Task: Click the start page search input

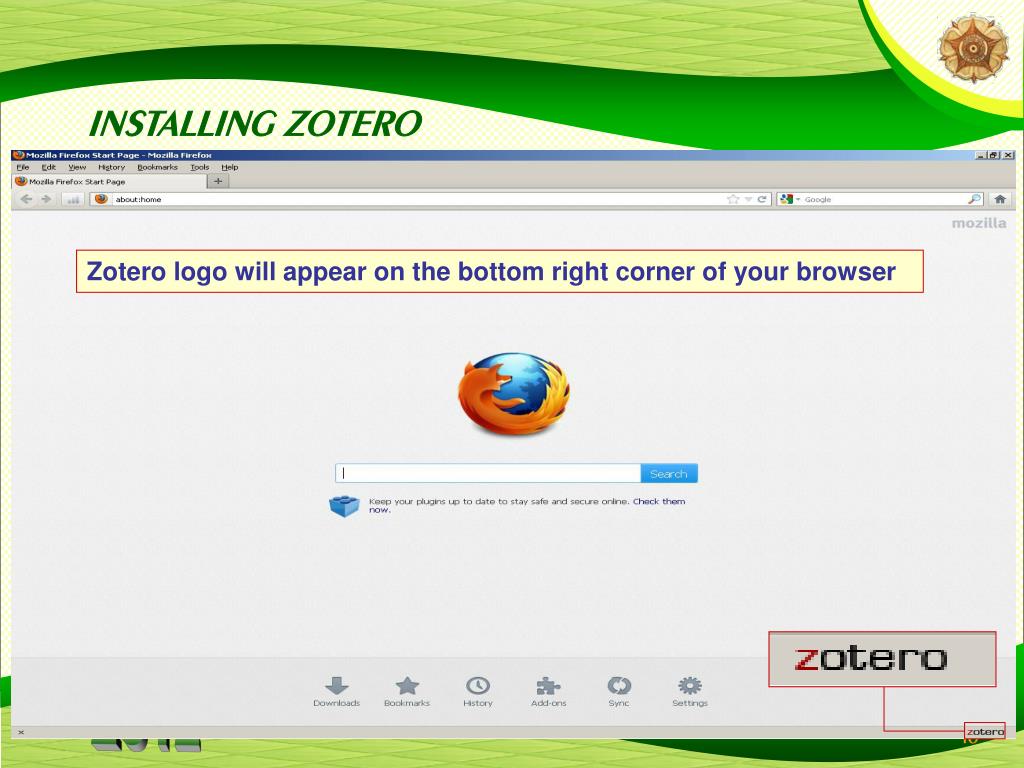Action: [488, 473]
